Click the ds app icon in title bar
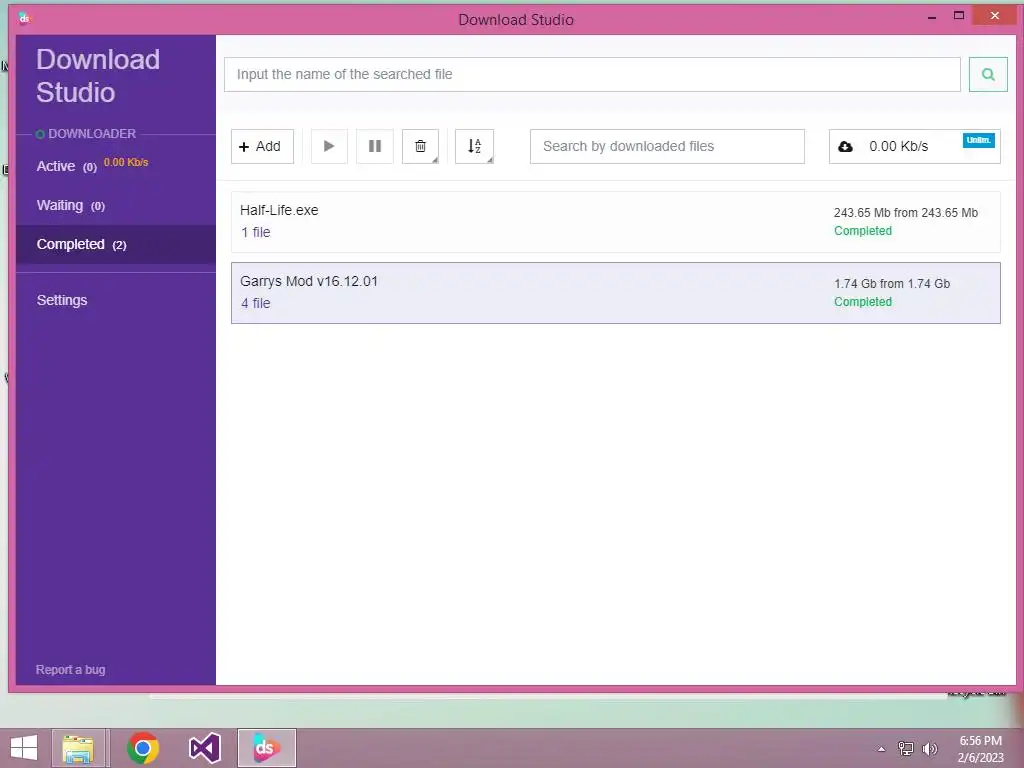This screenshot has width=1024, height=768. [x=25, y=18]
